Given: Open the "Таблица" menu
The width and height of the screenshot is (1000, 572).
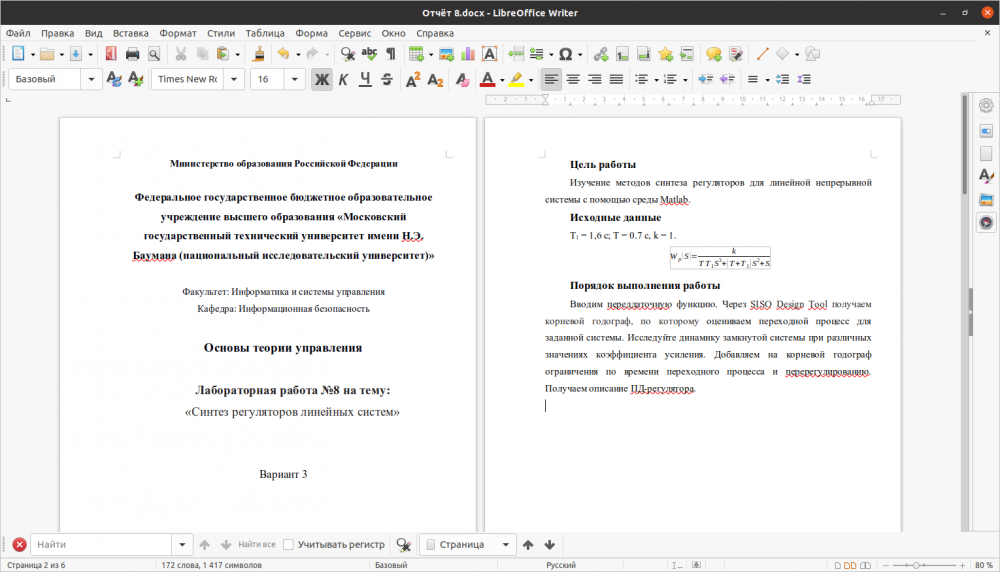Looking at the screenshot, I should tap(264, 33).
